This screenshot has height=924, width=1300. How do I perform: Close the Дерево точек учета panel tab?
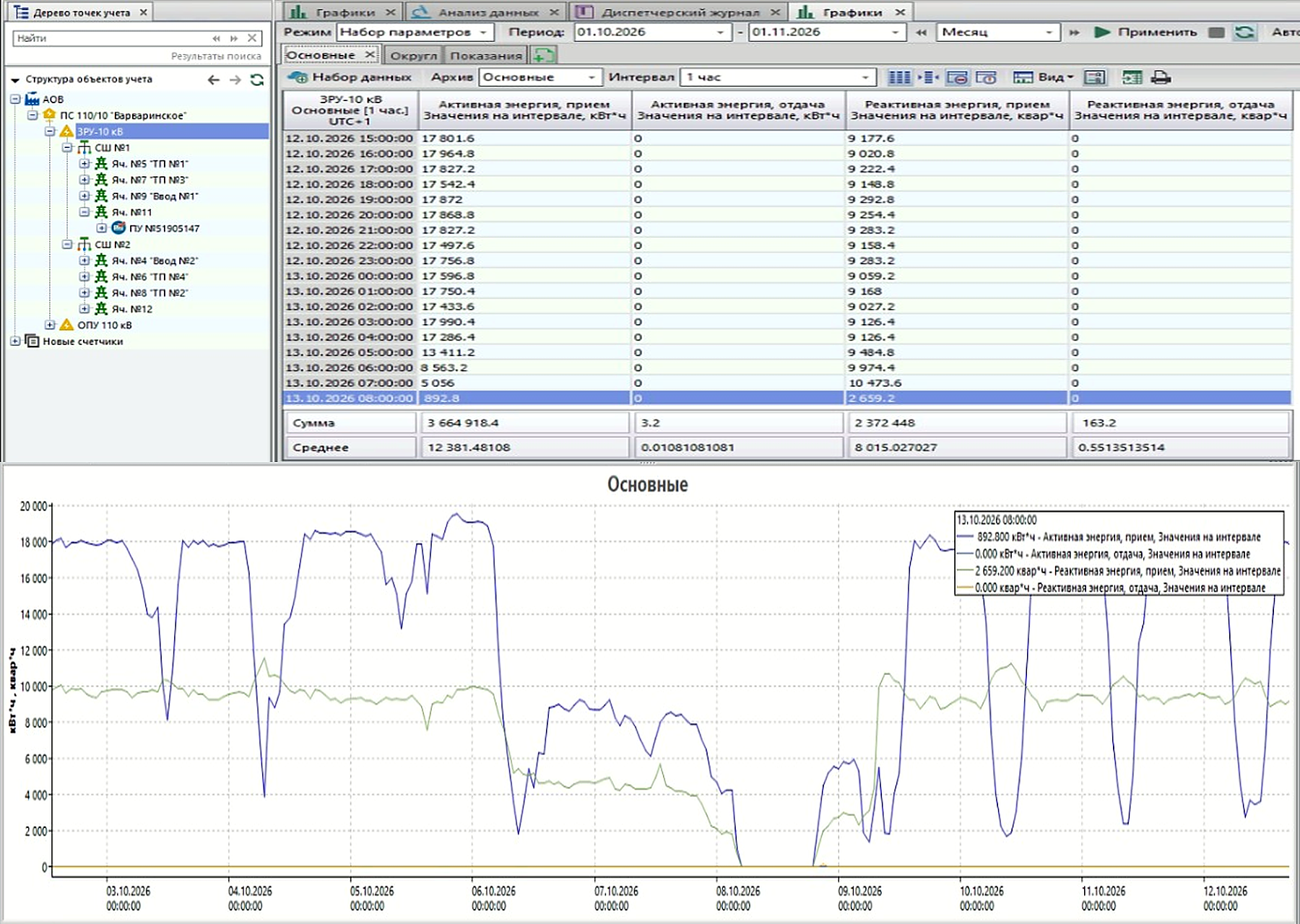click(x=144, y=12)
